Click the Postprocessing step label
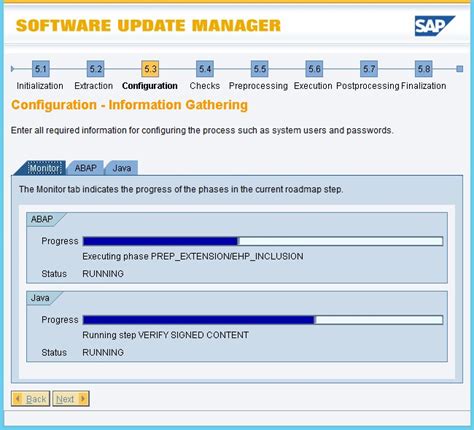This screenshot has height=430, width=474. [368, 86]
